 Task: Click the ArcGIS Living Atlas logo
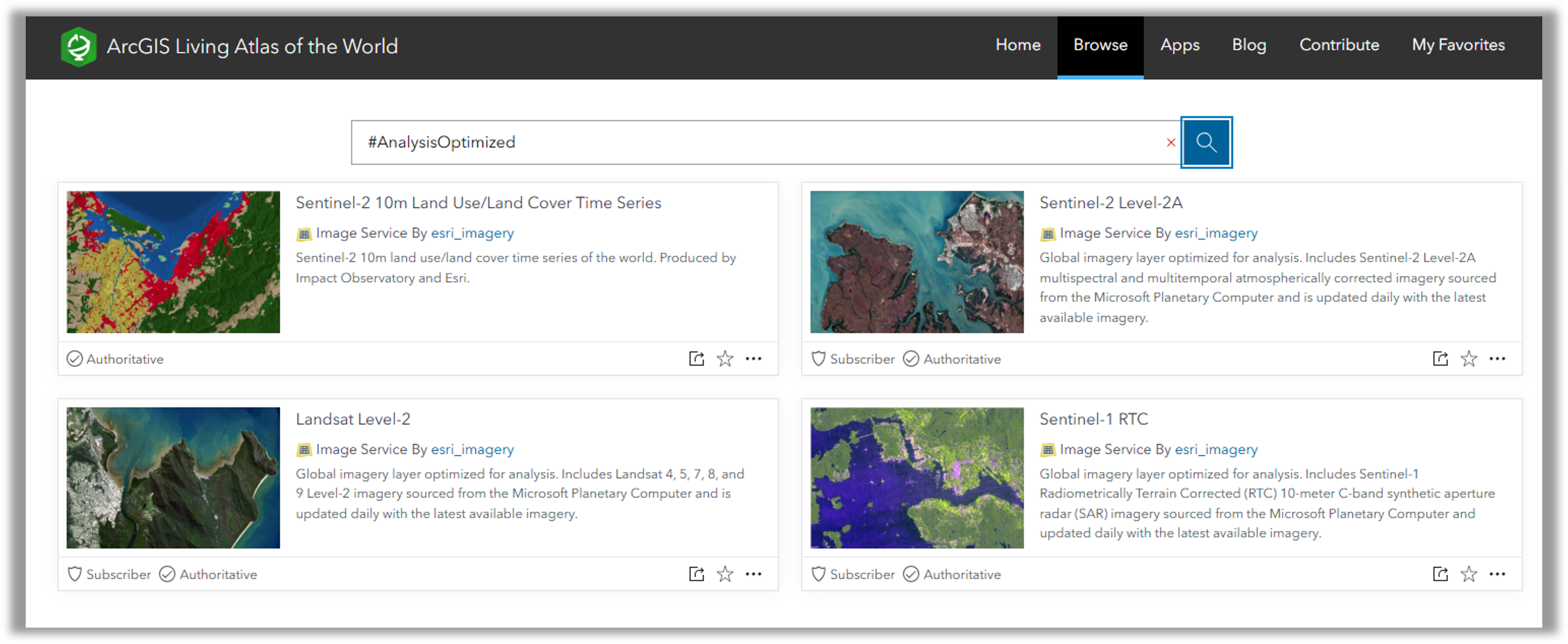point(78,46)
